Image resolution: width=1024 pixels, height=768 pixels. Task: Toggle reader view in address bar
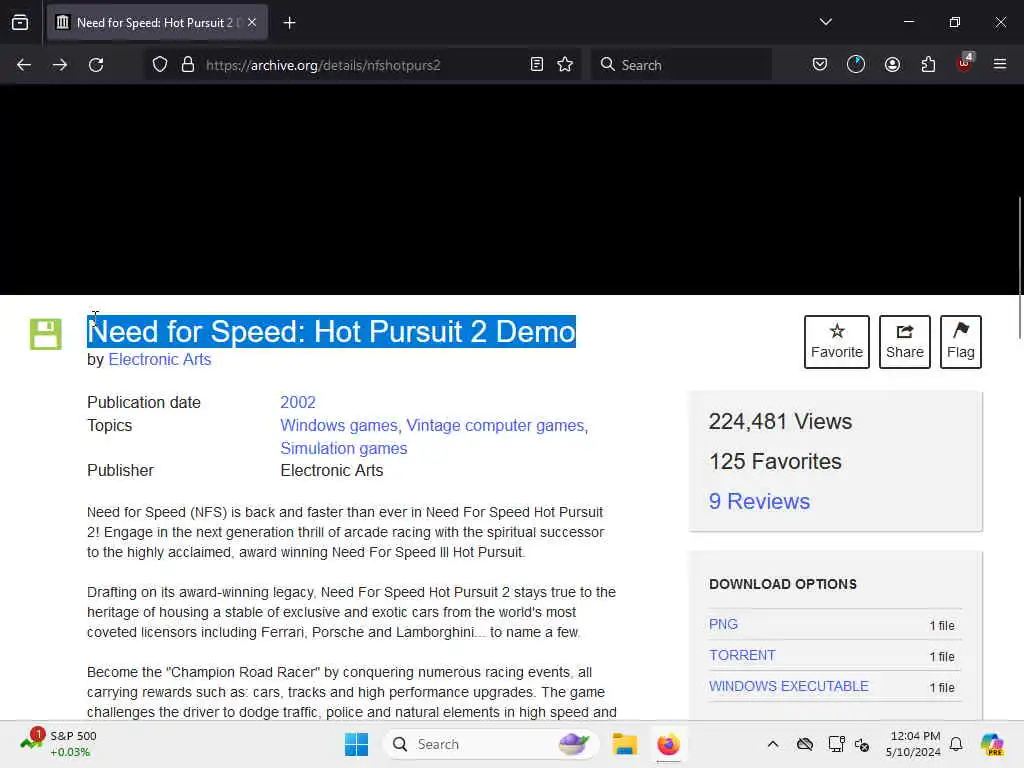coord(537,65)
